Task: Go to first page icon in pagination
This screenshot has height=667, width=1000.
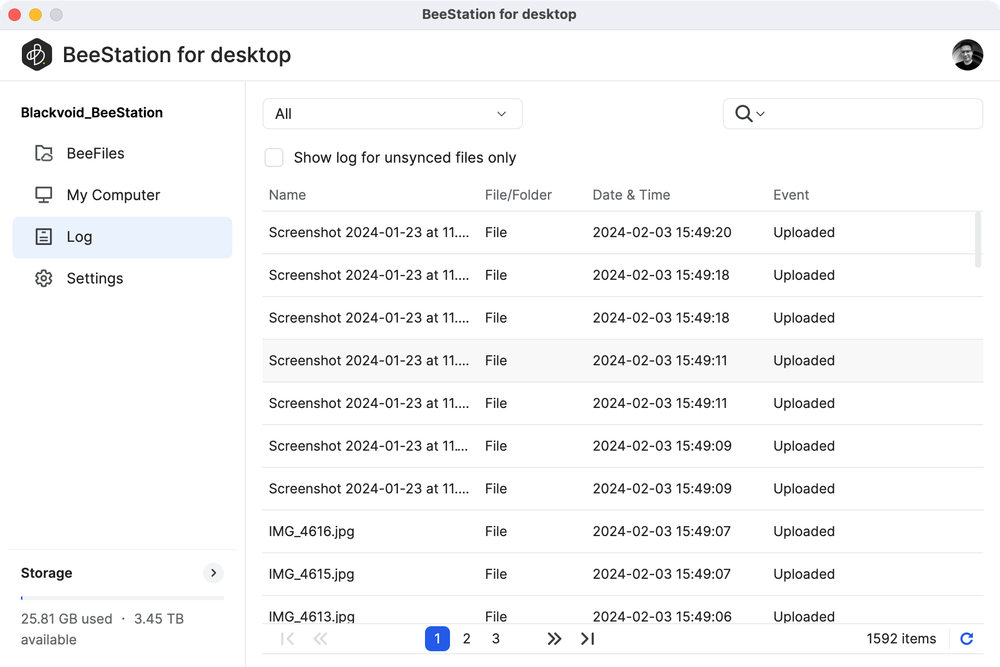Action: click(288, 638)
